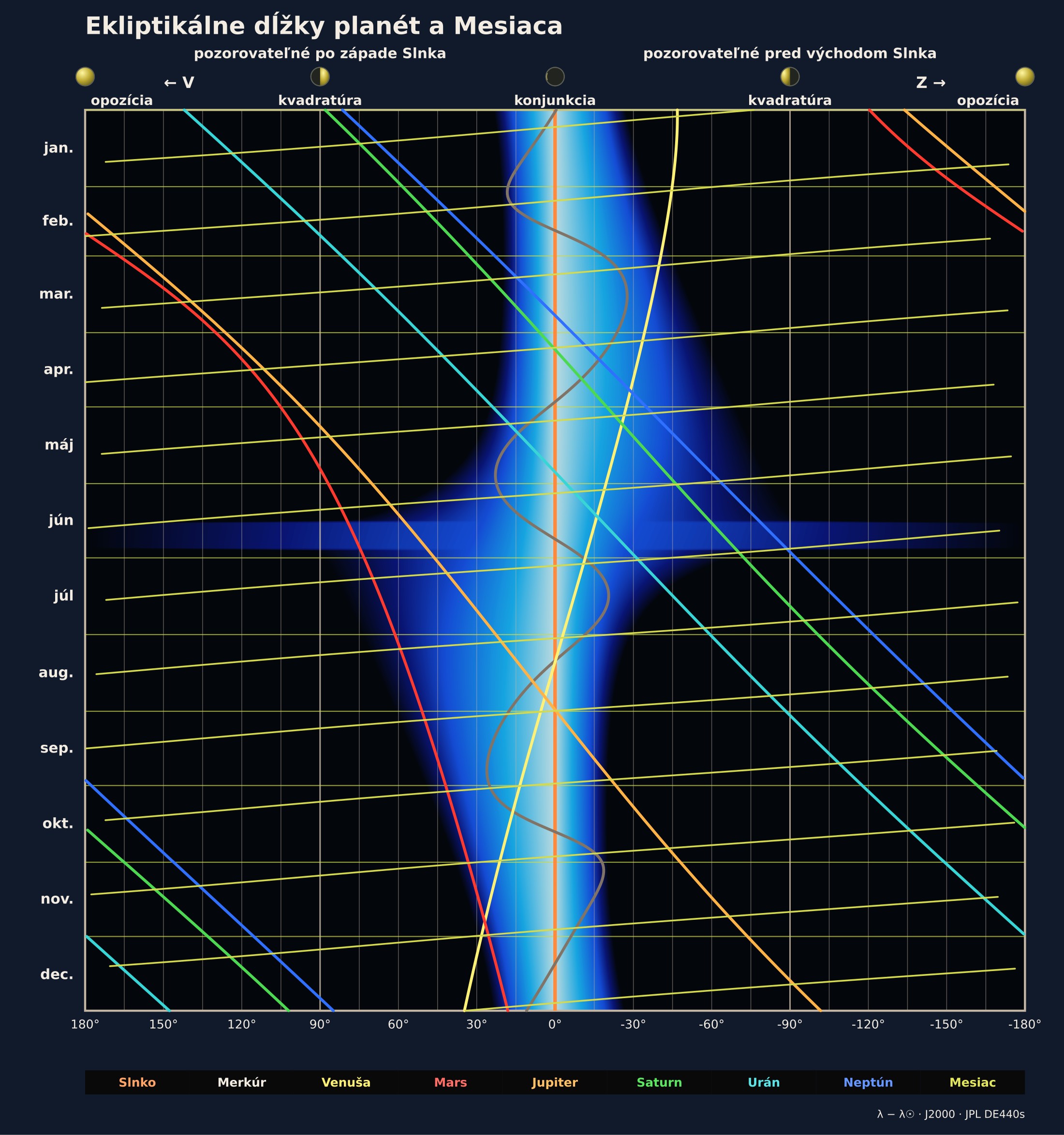Select the Saturn legend entry
1064x1135 pixels.
(x=660, y=1082)
